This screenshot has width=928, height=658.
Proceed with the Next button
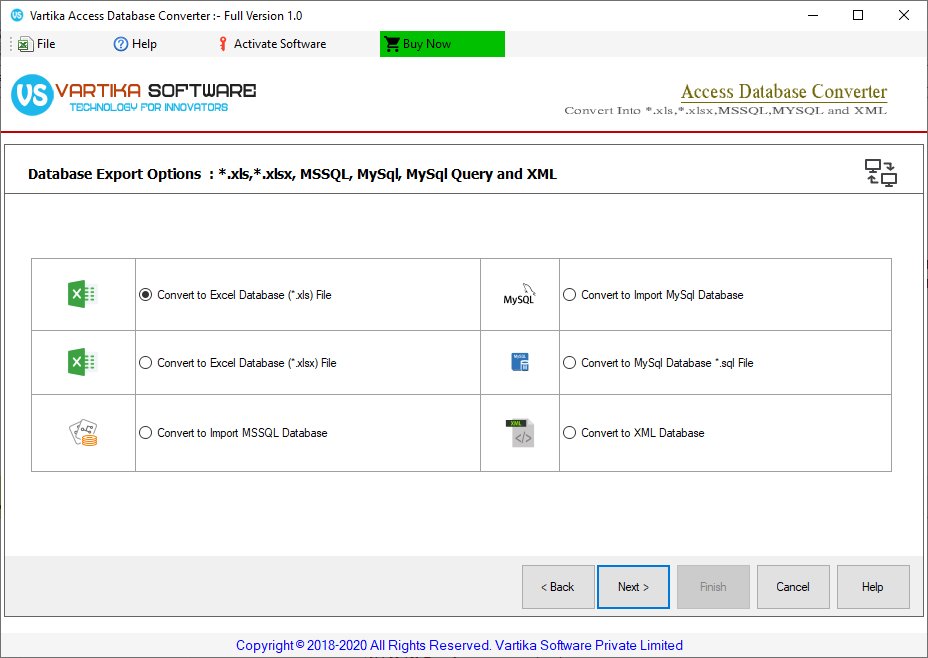pos(633,587)
